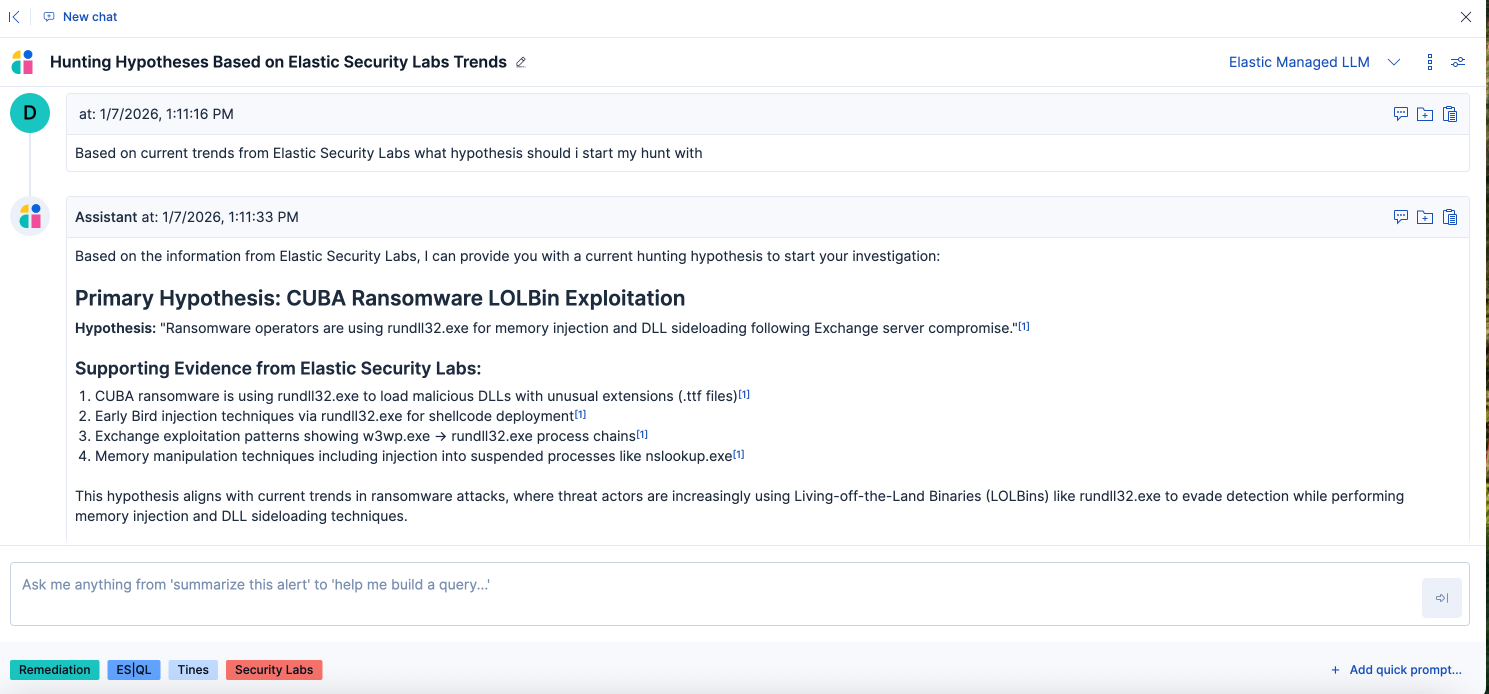The image size is (1489, 694).
Task: Click the user question about Elastic Security Labs trends
Action: click(x=389, y=153)
